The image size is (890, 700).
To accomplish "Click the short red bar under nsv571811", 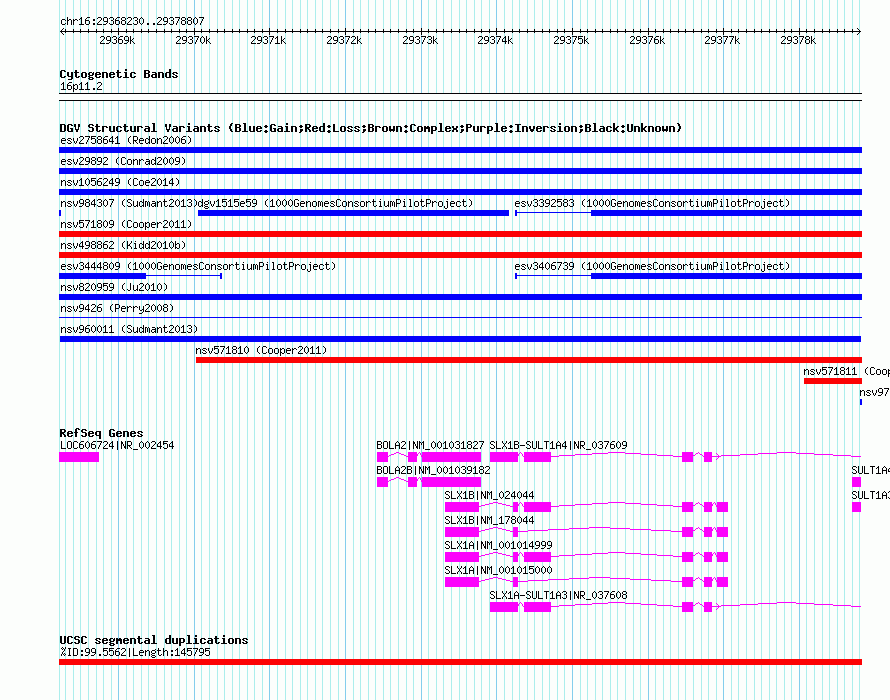I will 833,381.
